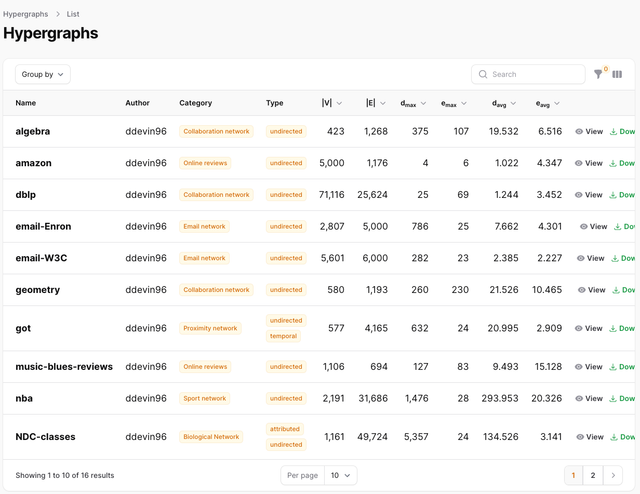This screenshot has width=640, height=494.
Task: Click the eye View icon for geometry
Action: pyautogui.click(x=583, y=290)
